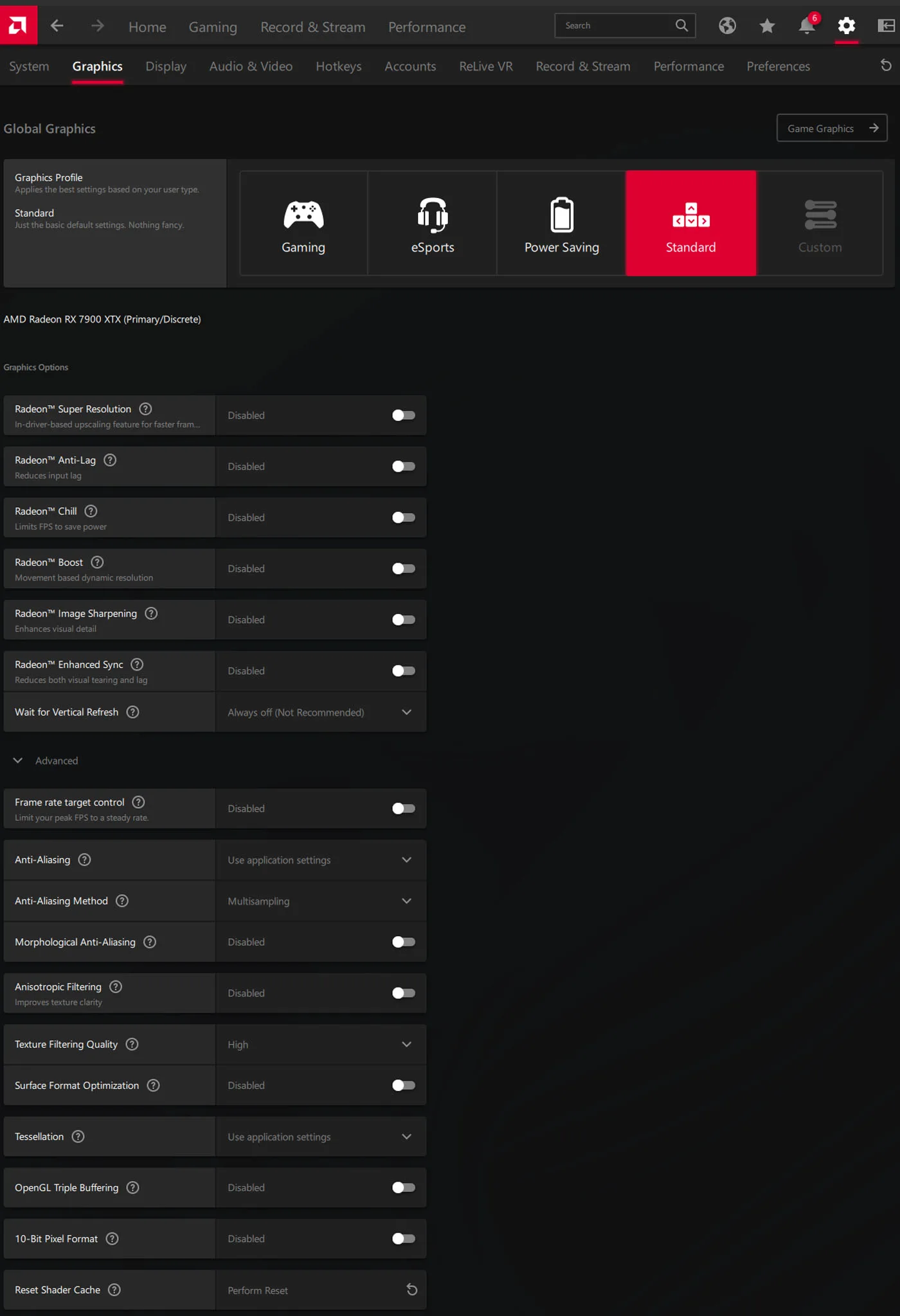Select the eSports profile card
Image resolution: width=900 pixels, height=1316 pixels.
tap(433, 223)
